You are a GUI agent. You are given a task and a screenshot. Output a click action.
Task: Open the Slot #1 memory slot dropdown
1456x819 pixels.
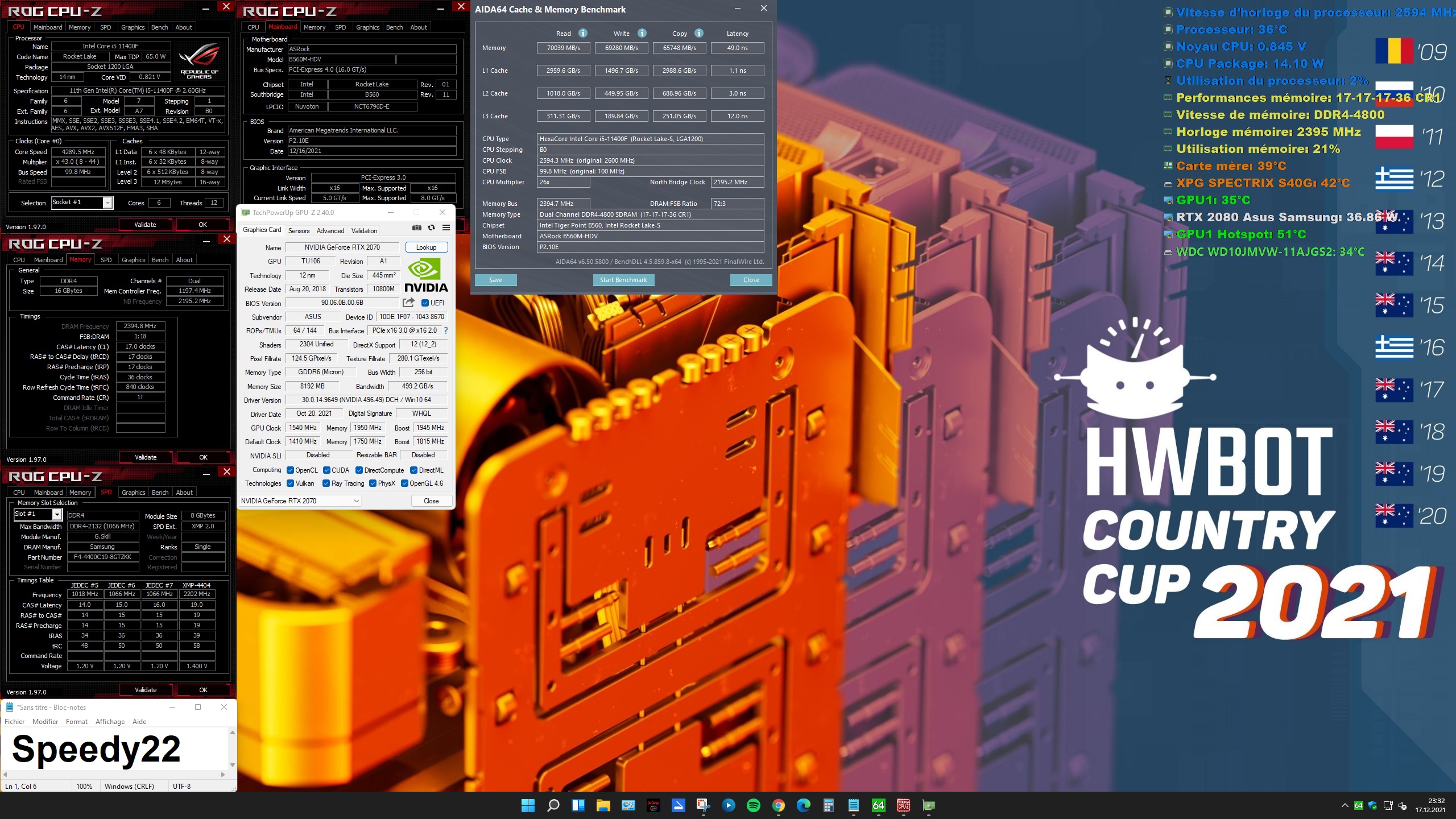(x=57, y=514)
